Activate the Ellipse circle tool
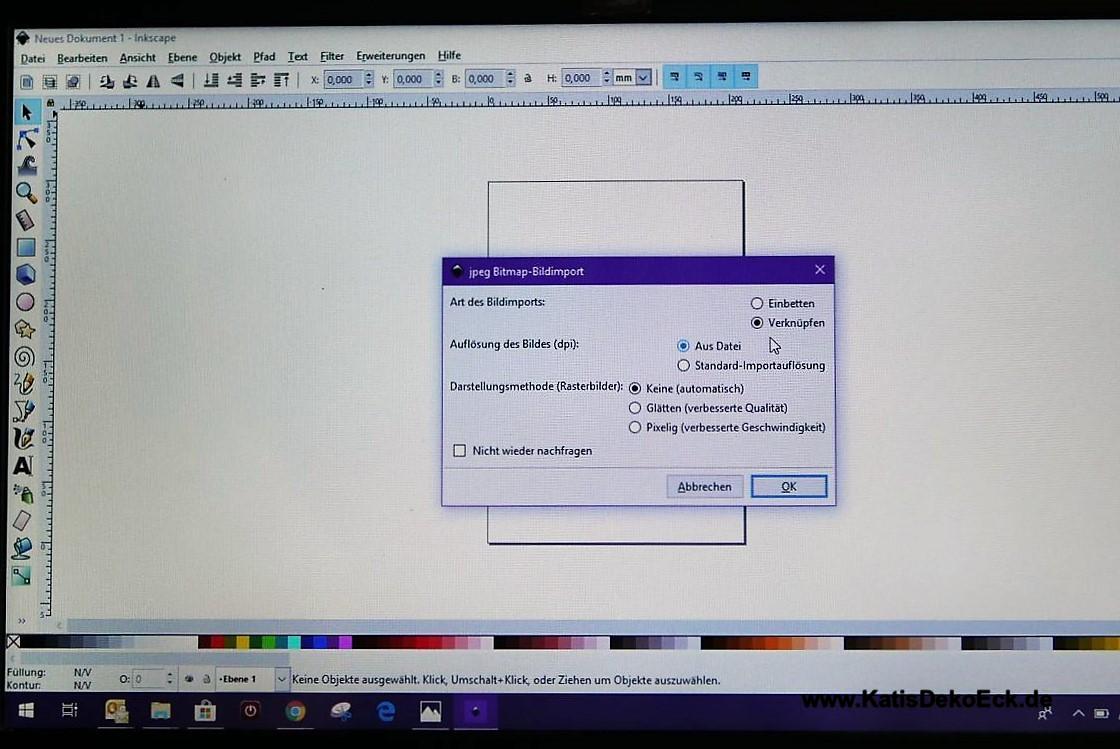The width and height of the screenshot is (1120, 749). [25, 302]
